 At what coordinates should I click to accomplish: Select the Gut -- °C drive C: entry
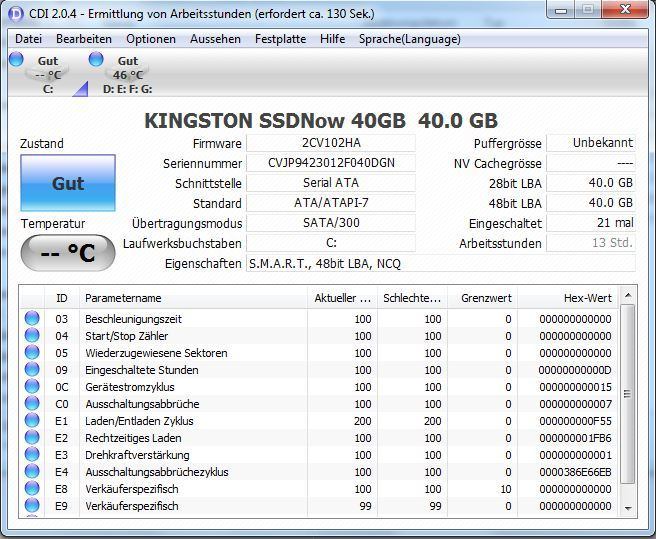pos(48,75)
